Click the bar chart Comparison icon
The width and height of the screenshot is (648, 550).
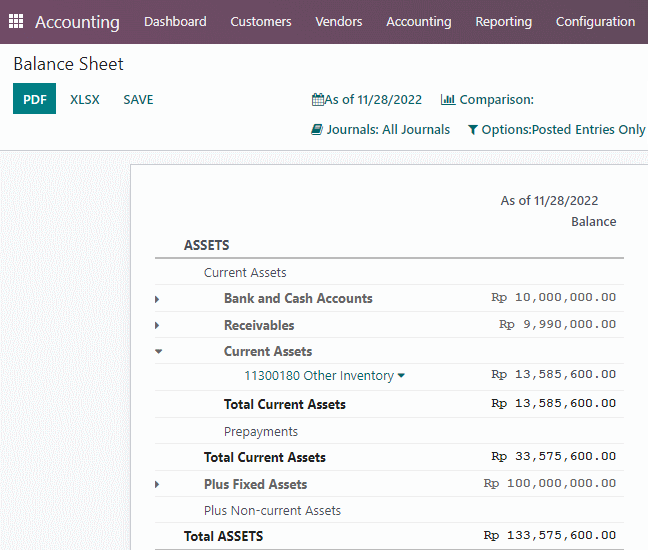(x=448, y=100)
